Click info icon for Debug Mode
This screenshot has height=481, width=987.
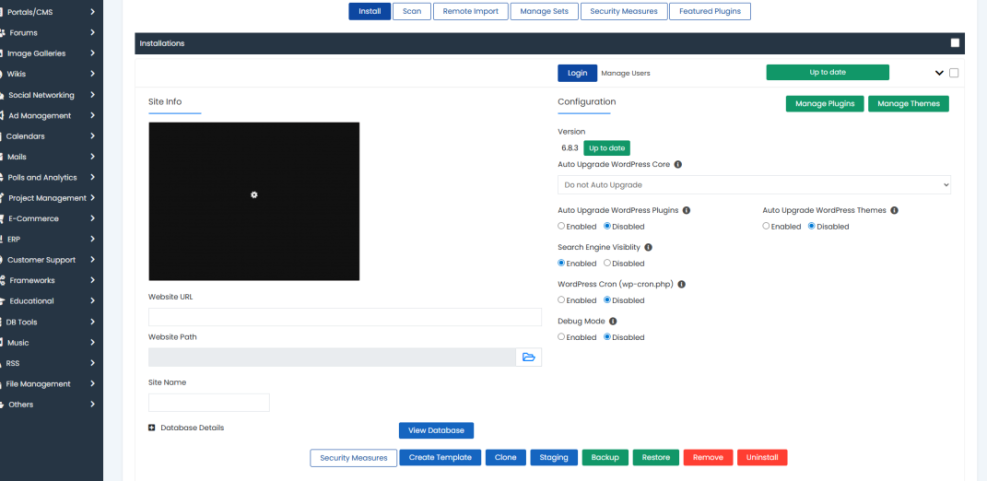pyautogui.click(x=612, y=321)
